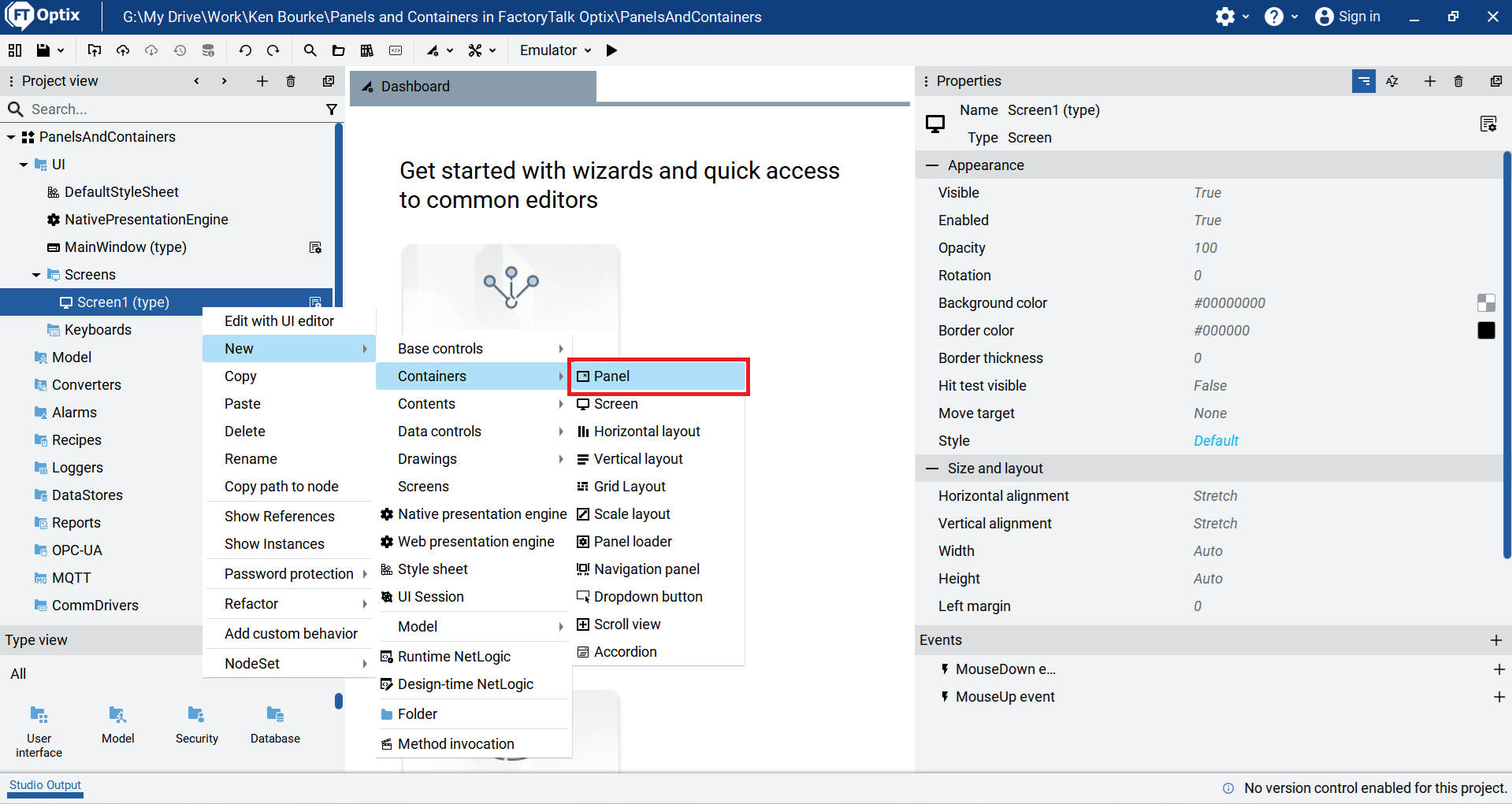1512x804 pixels.
Task: Click the library books icon in the toolbar
Action: pyautogui.click(x=367, y=50)
